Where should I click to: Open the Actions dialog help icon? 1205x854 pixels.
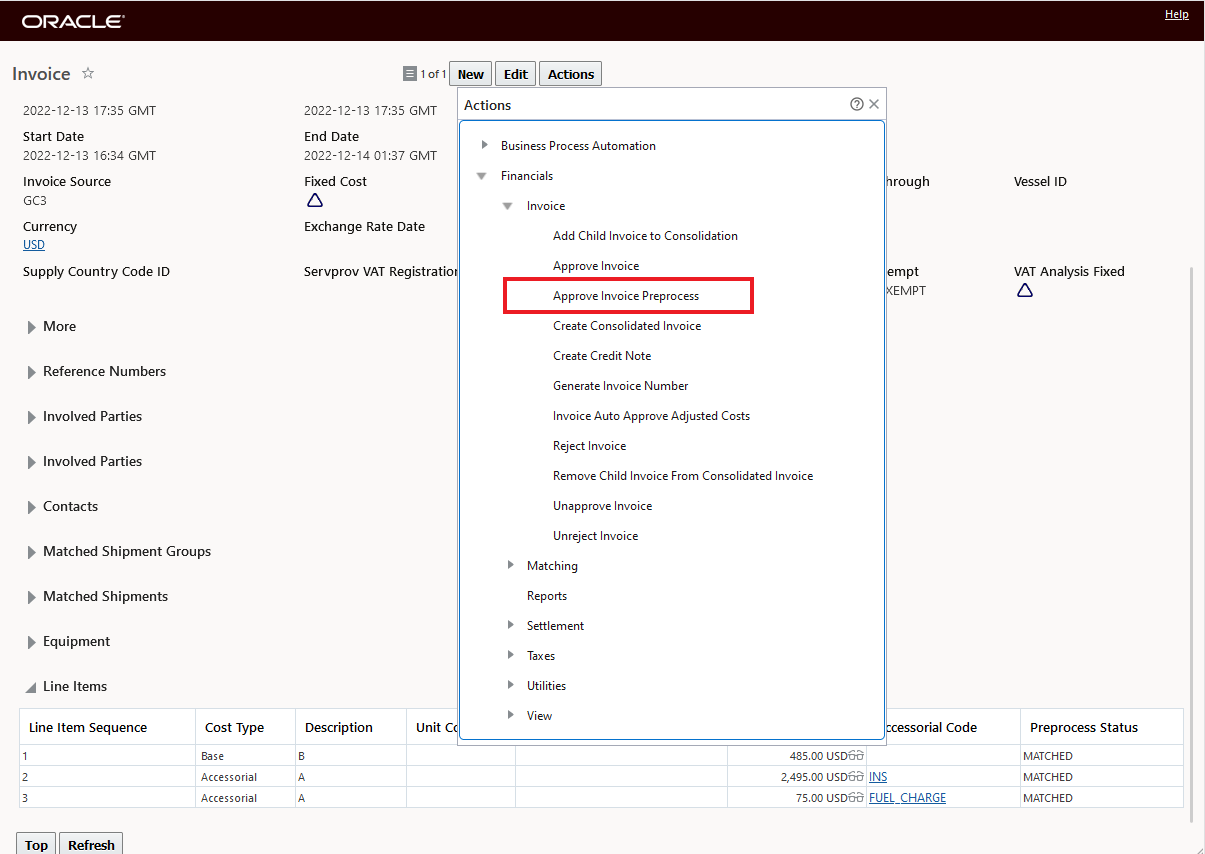tap(856, 104)
